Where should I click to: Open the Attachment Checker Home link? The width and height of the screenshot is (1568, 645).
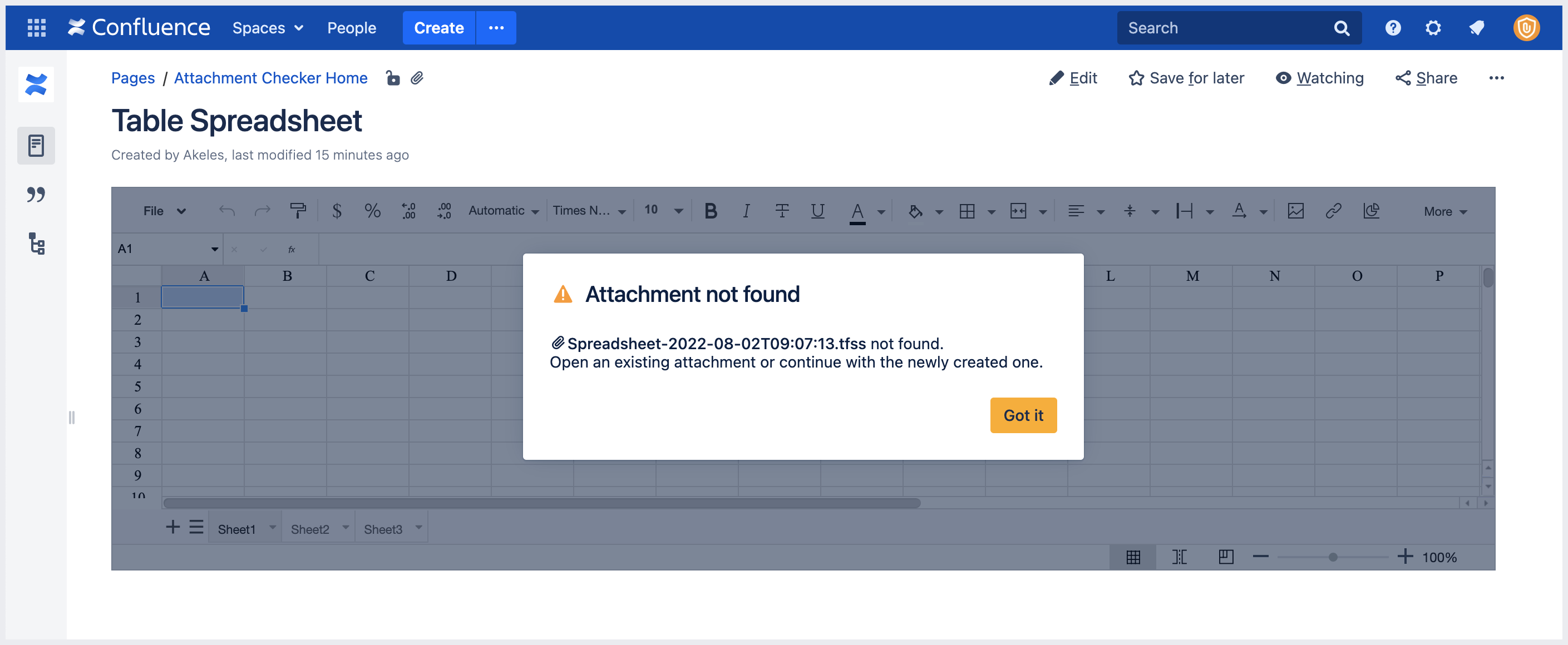point(271,78)
